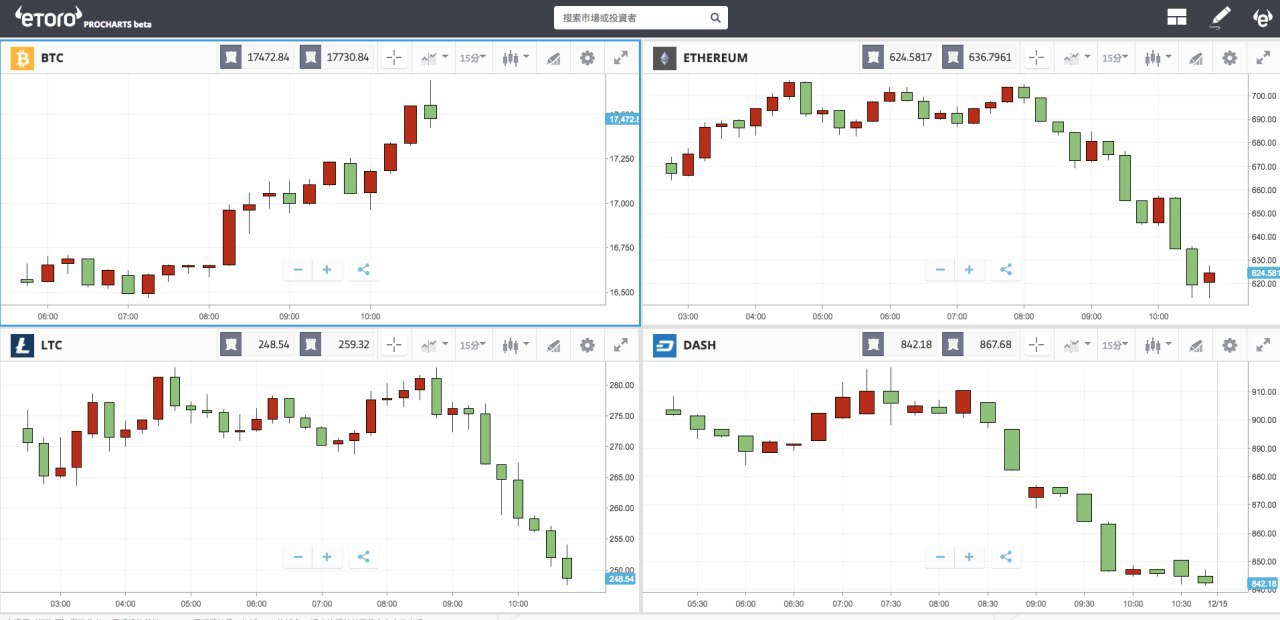The image size is (1280, 620).
Task: Zoom in on the LTC chart
Action: click(x=327, y=556)
